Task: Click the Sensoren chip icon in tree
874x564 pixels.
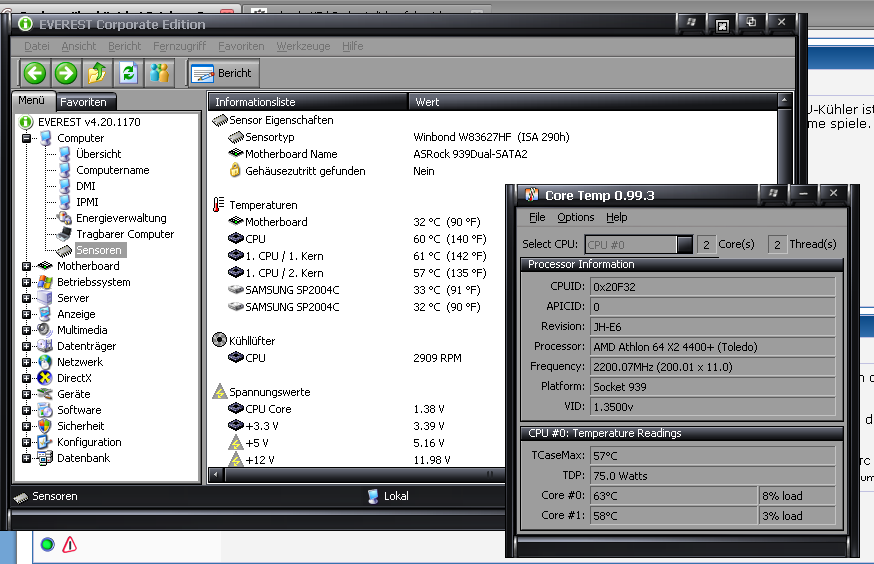Action: pyautogui.click(x=65, y=250)
